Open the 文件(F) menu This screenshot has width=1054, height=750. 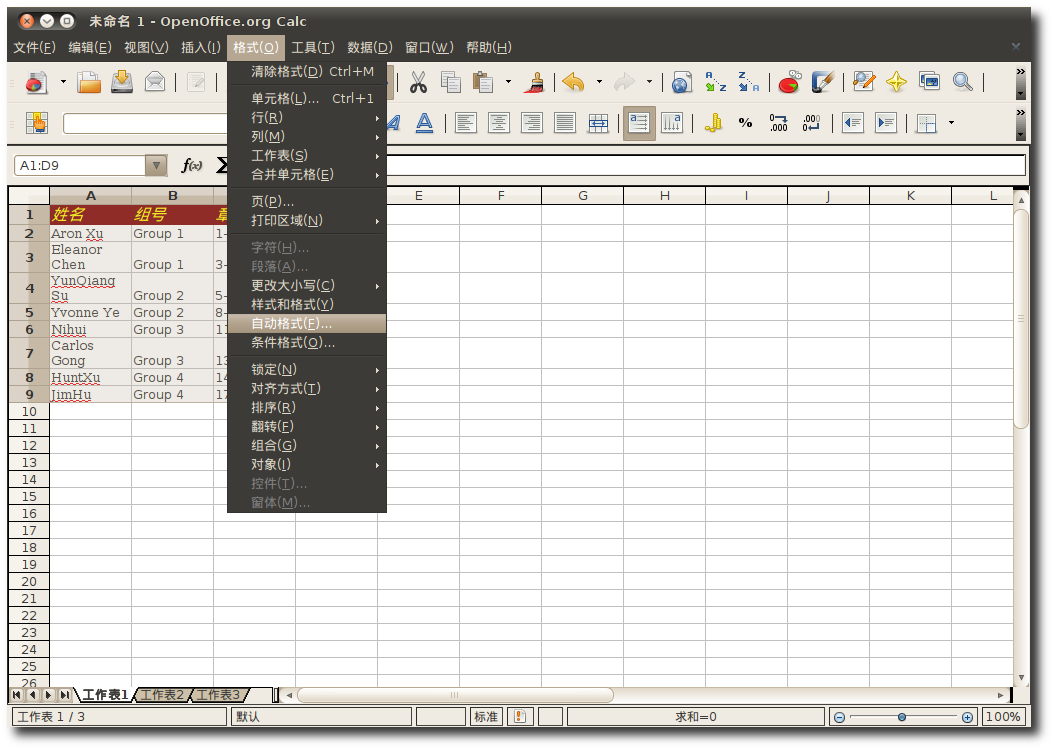(x=34, y=47)
